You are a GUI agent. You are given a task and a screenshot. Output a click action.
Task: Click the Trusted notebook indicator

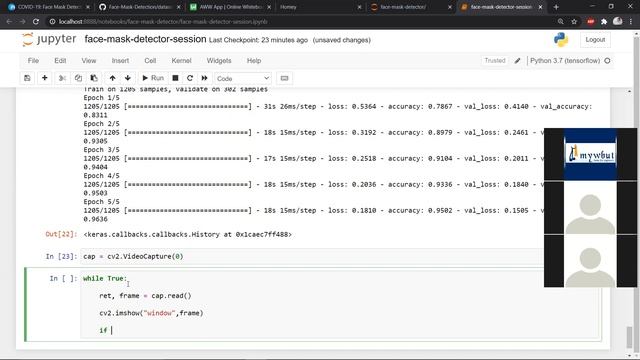(495, 60)
